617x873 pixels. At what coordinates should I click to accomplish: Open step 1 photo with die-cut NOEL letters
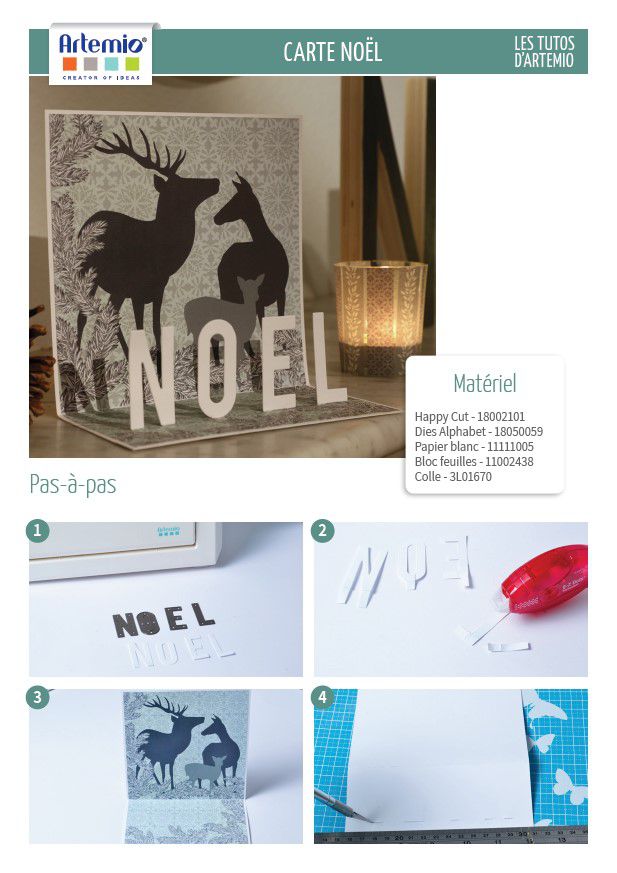[166, 599]
